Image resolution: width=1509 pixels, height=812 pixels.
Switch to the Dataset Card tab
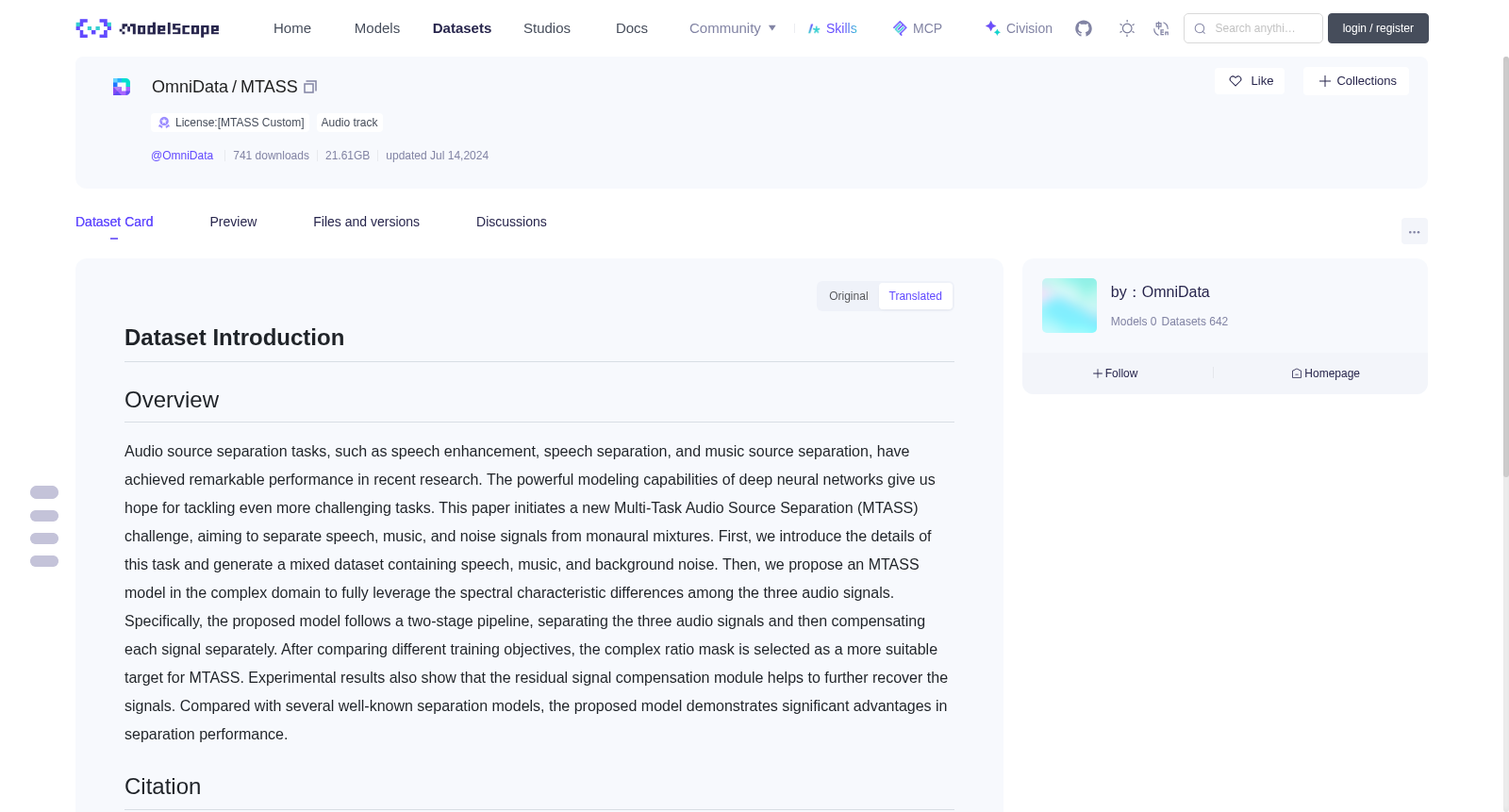114,222
